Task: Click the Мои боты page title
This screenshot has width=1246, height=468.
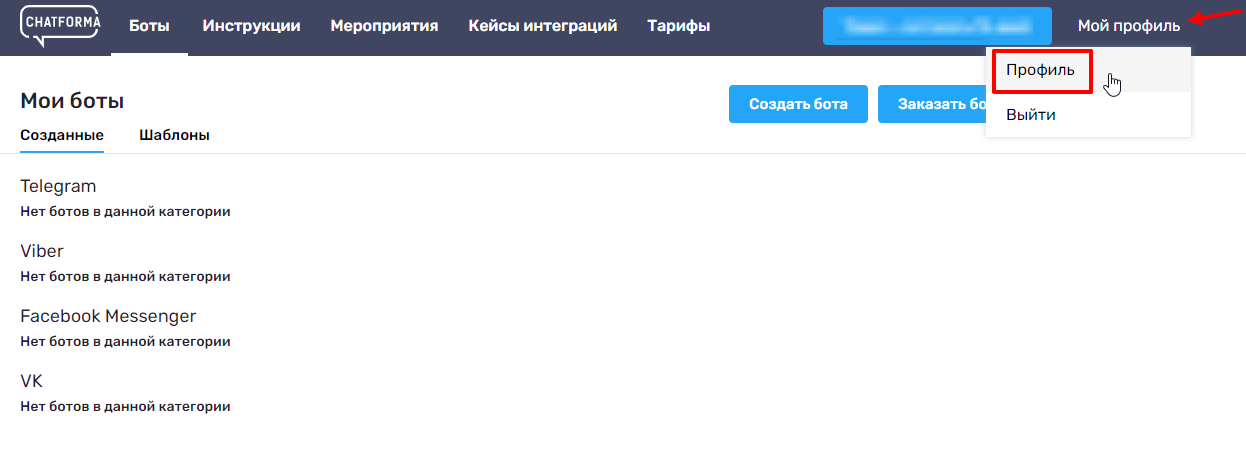Action: pos(72,101)
